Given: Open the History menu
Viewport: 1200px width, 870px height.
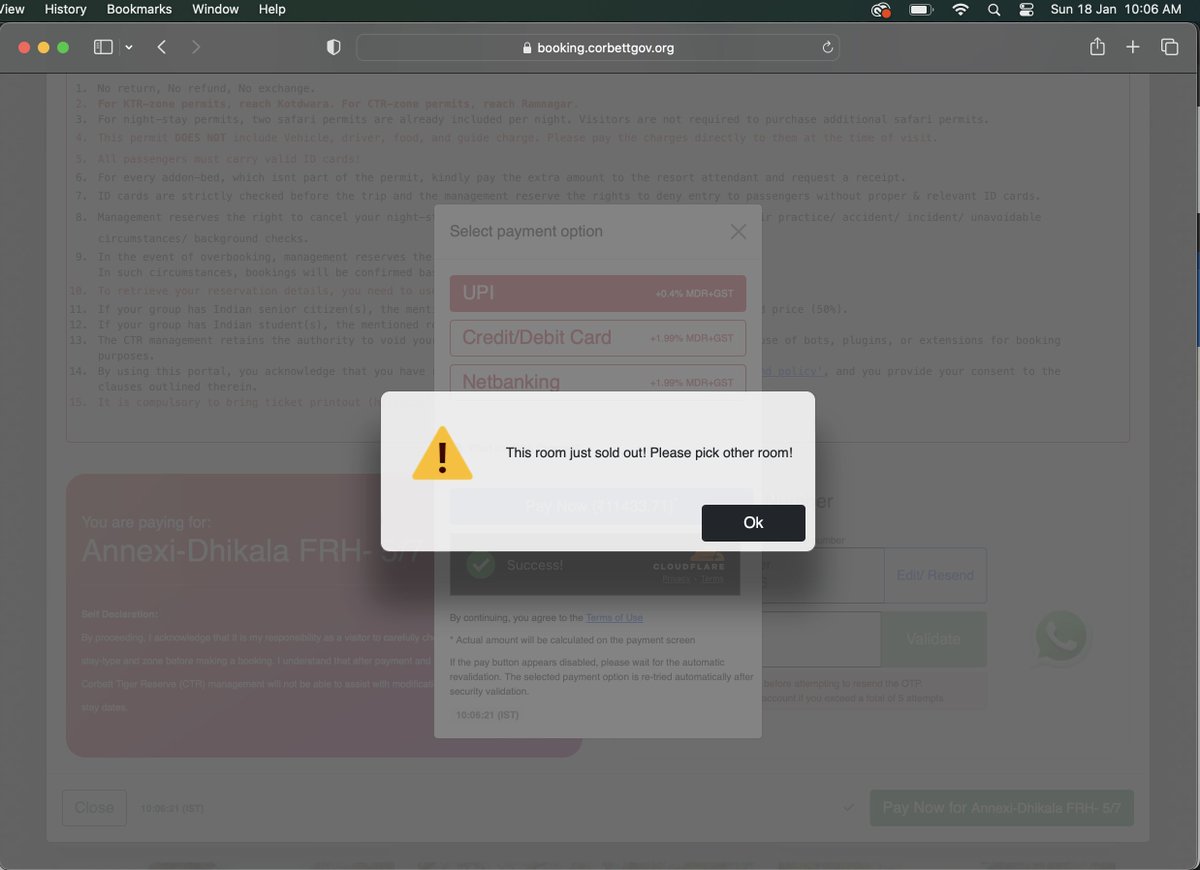Looking at the screenshot, I should click(x=66, y=9).
